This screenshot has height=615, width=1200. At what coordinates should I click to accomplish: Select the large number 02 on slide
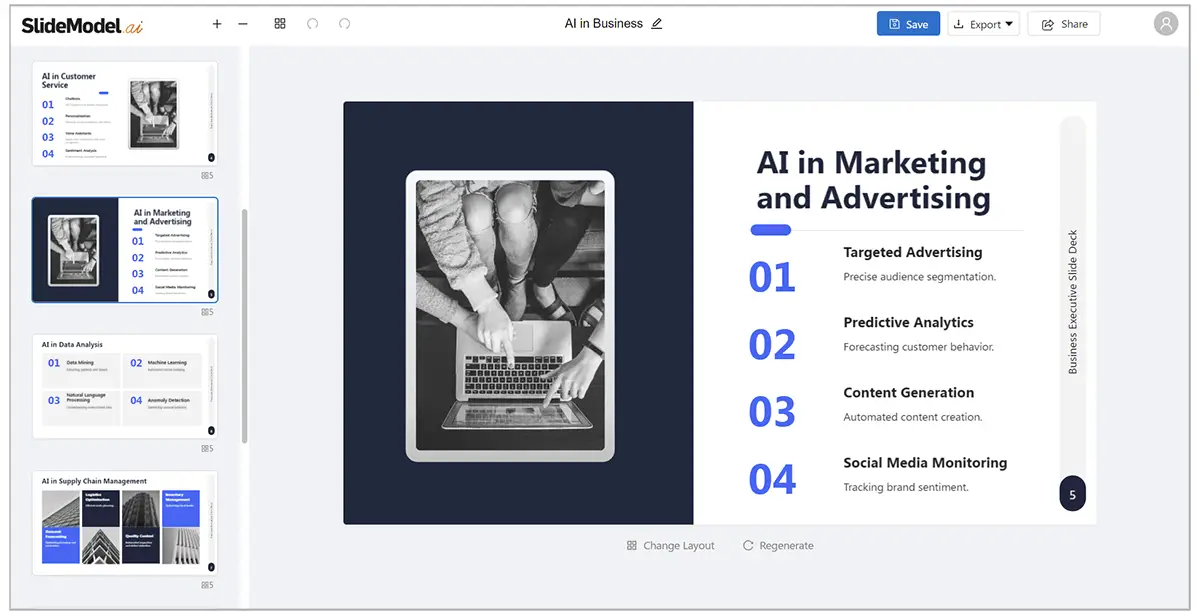point(772,345)
